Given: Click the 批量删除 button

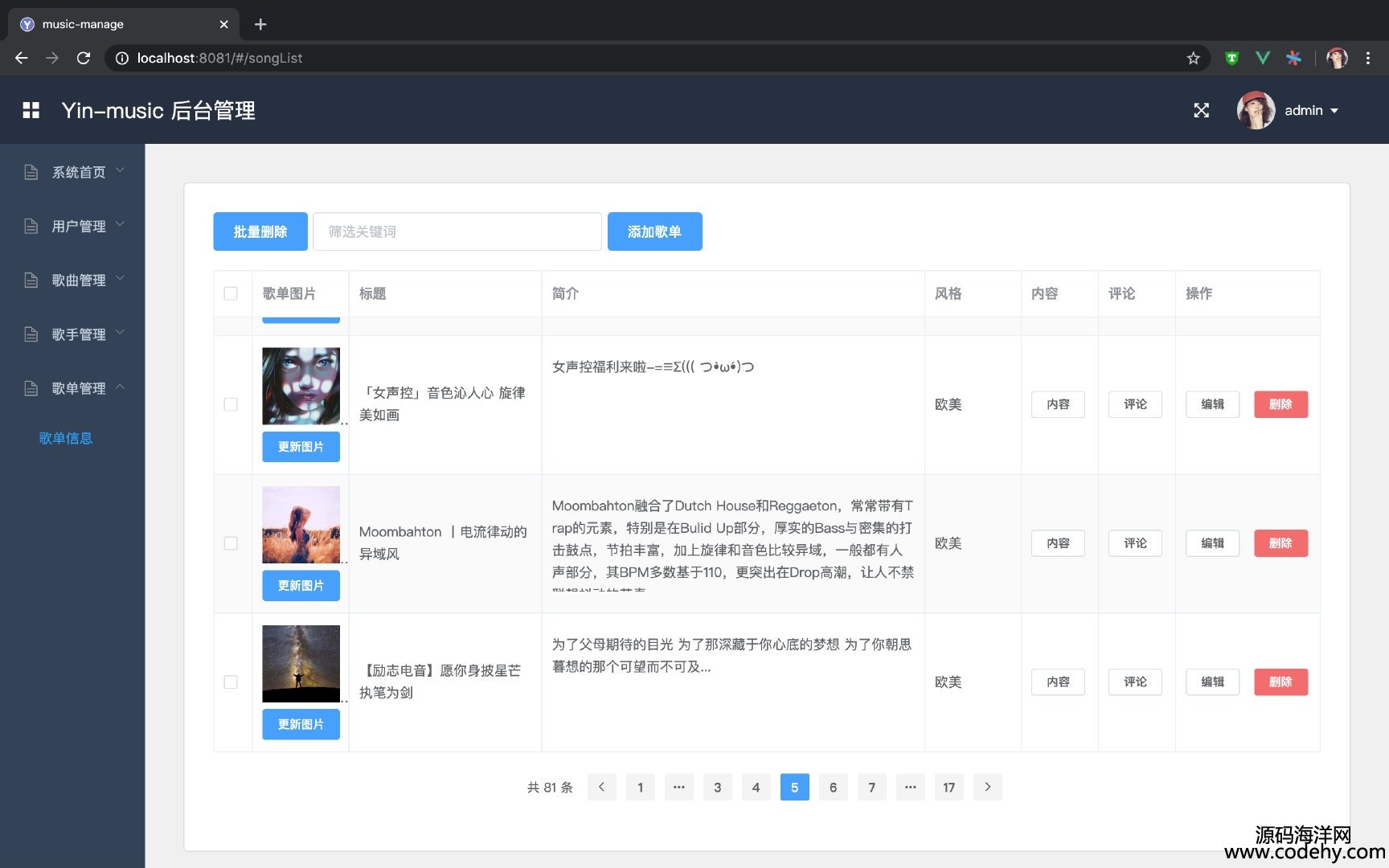Looking at the screenshot, I should pyautogui.click(x=260, y=231).
